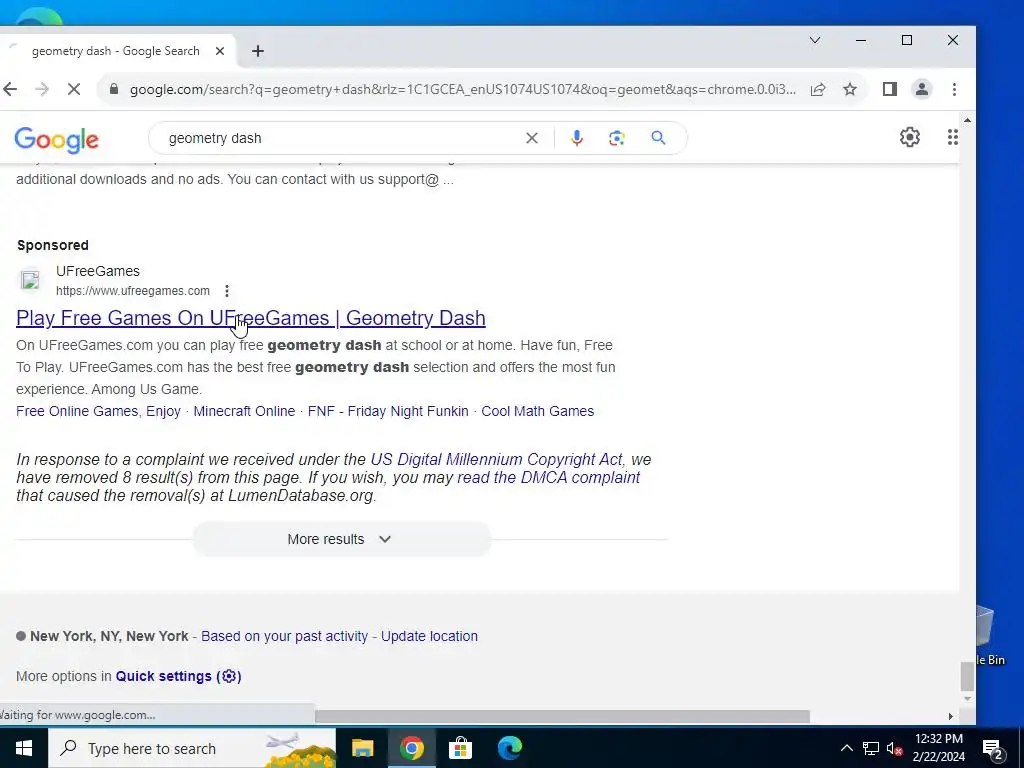Click the UFreeGames favicon

coord(30,280)
